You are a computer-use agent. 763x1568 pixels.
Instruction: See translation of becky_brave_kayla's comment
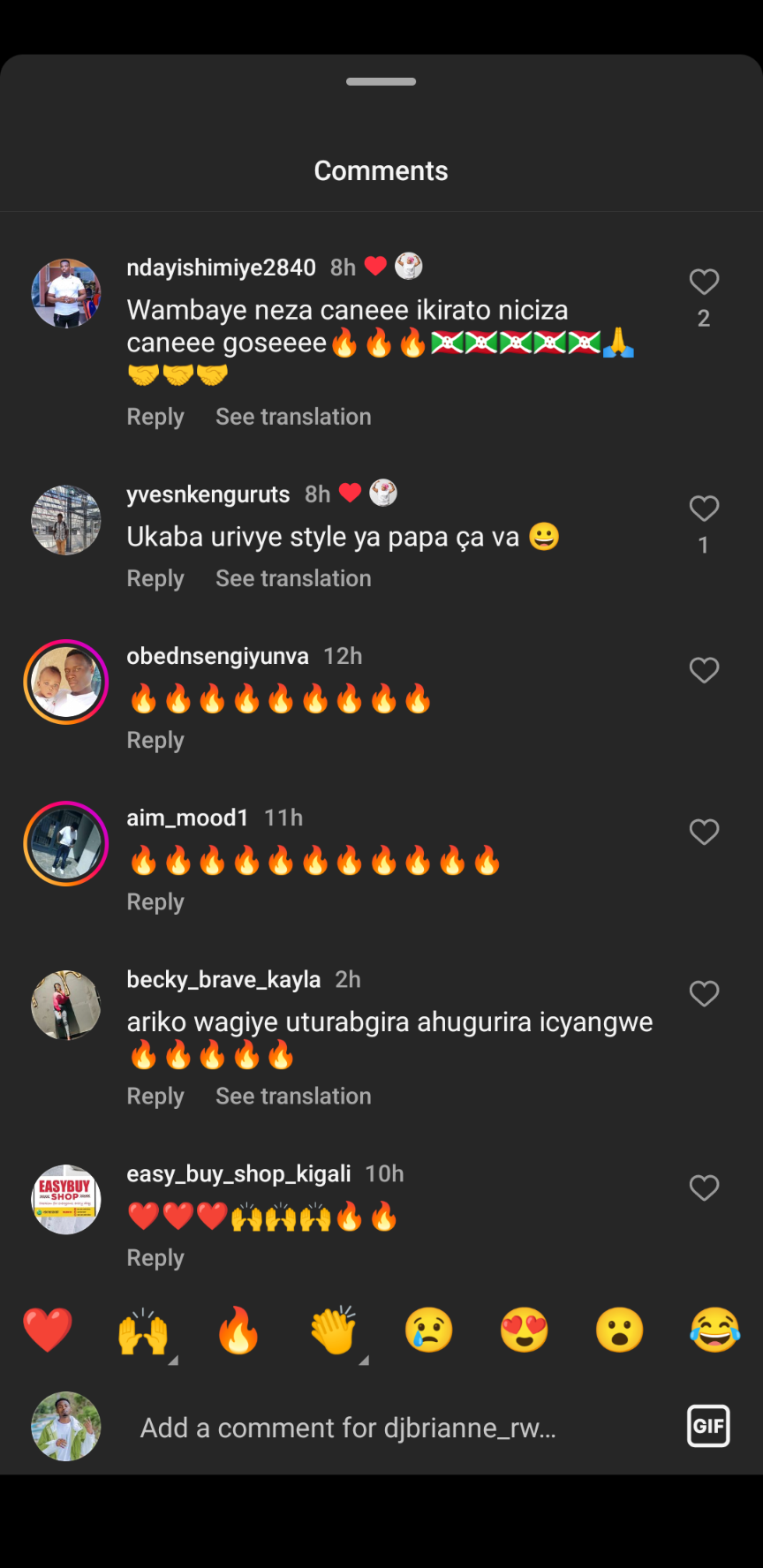[293, 1097]
